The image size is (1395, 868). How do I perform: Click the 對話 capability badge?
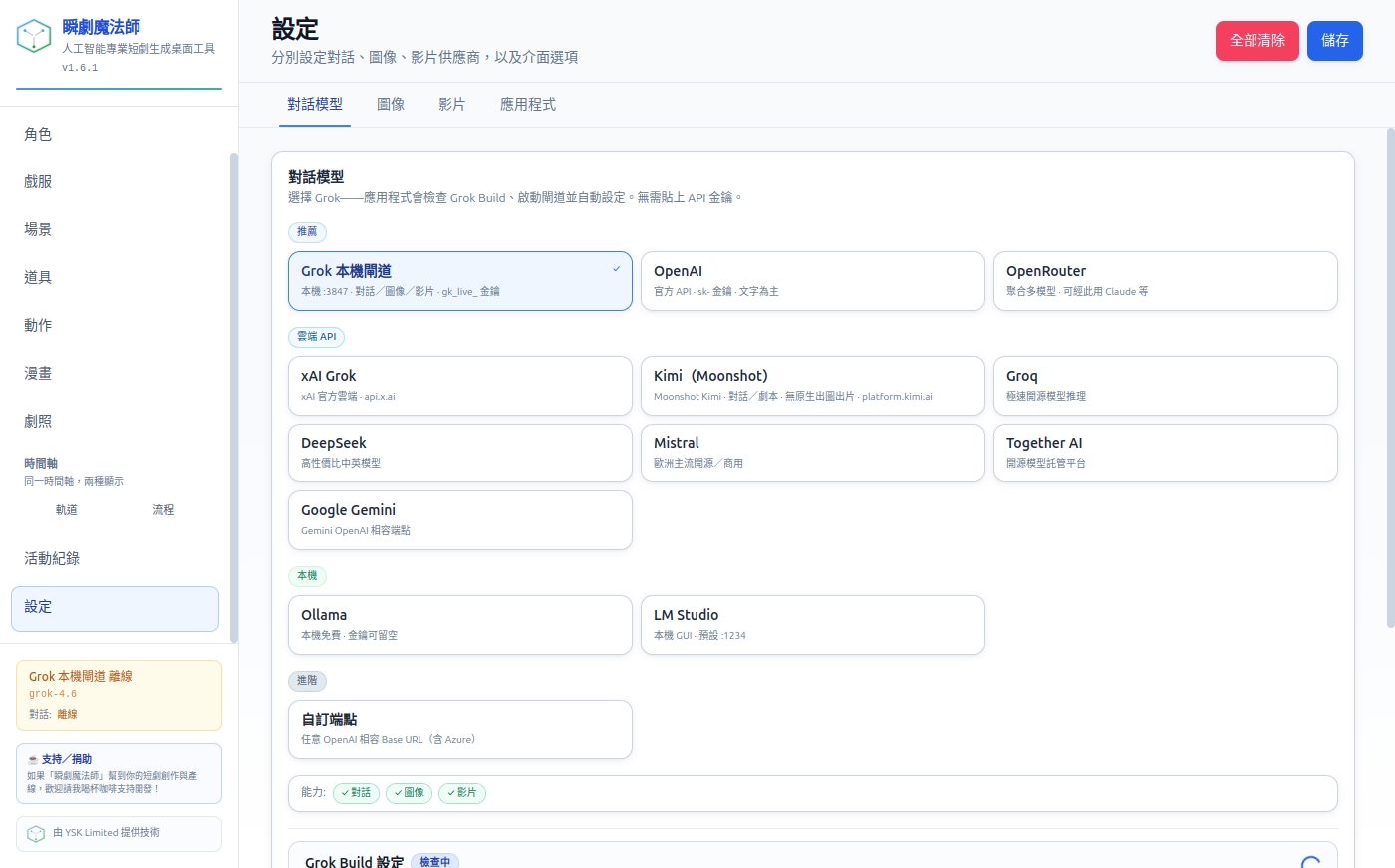point(356,793)
